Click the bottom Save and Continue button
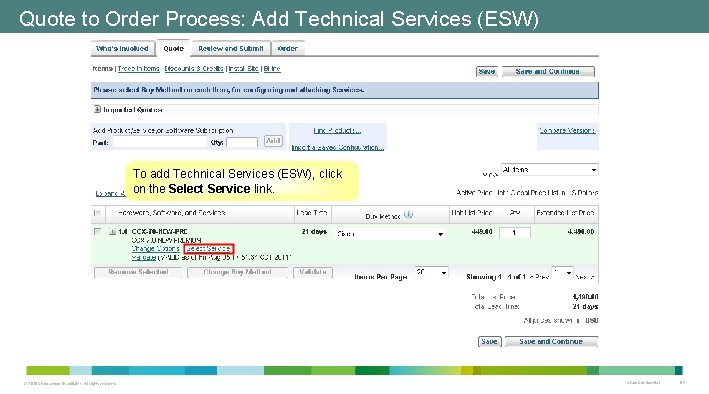709x394 pixels. pos(551,342)
